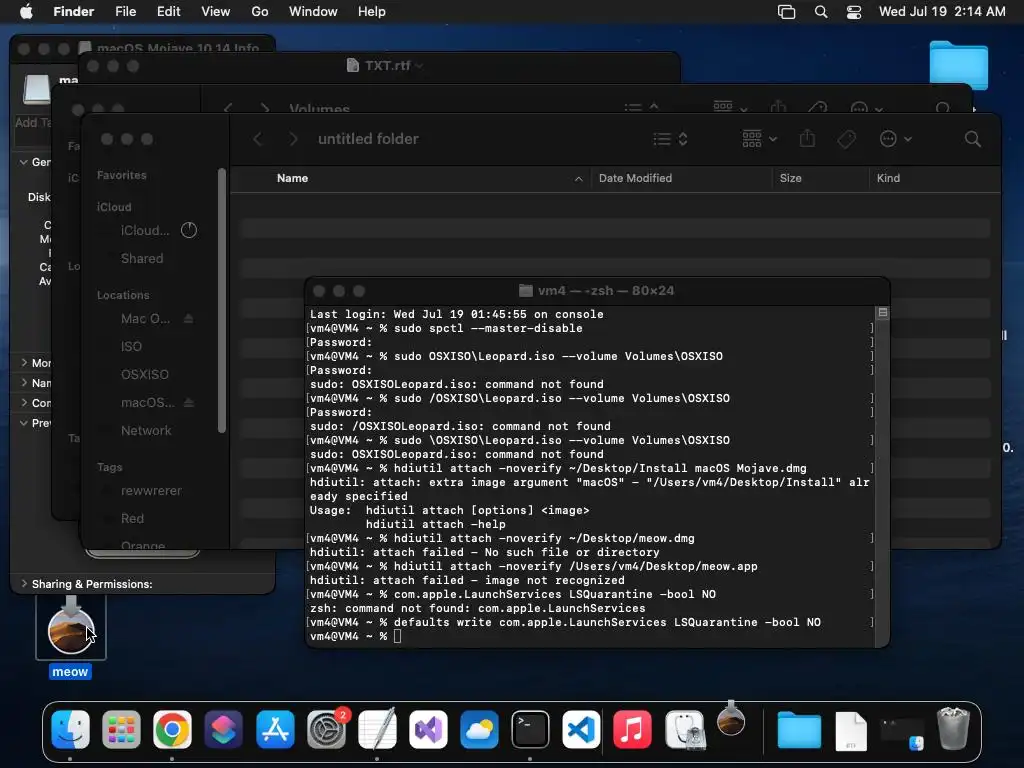
Task: Open the Edit menu
Action: pos(168,11)
